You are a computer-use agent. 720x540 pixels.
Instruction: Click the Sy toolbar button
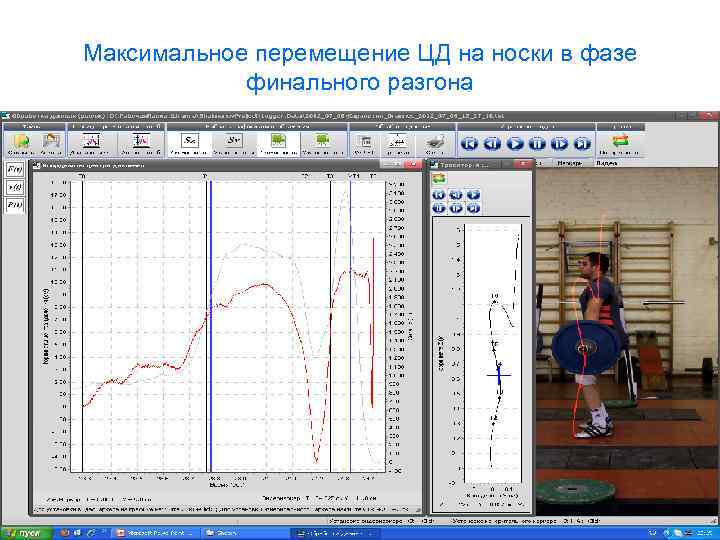click(x=234, y=141)
